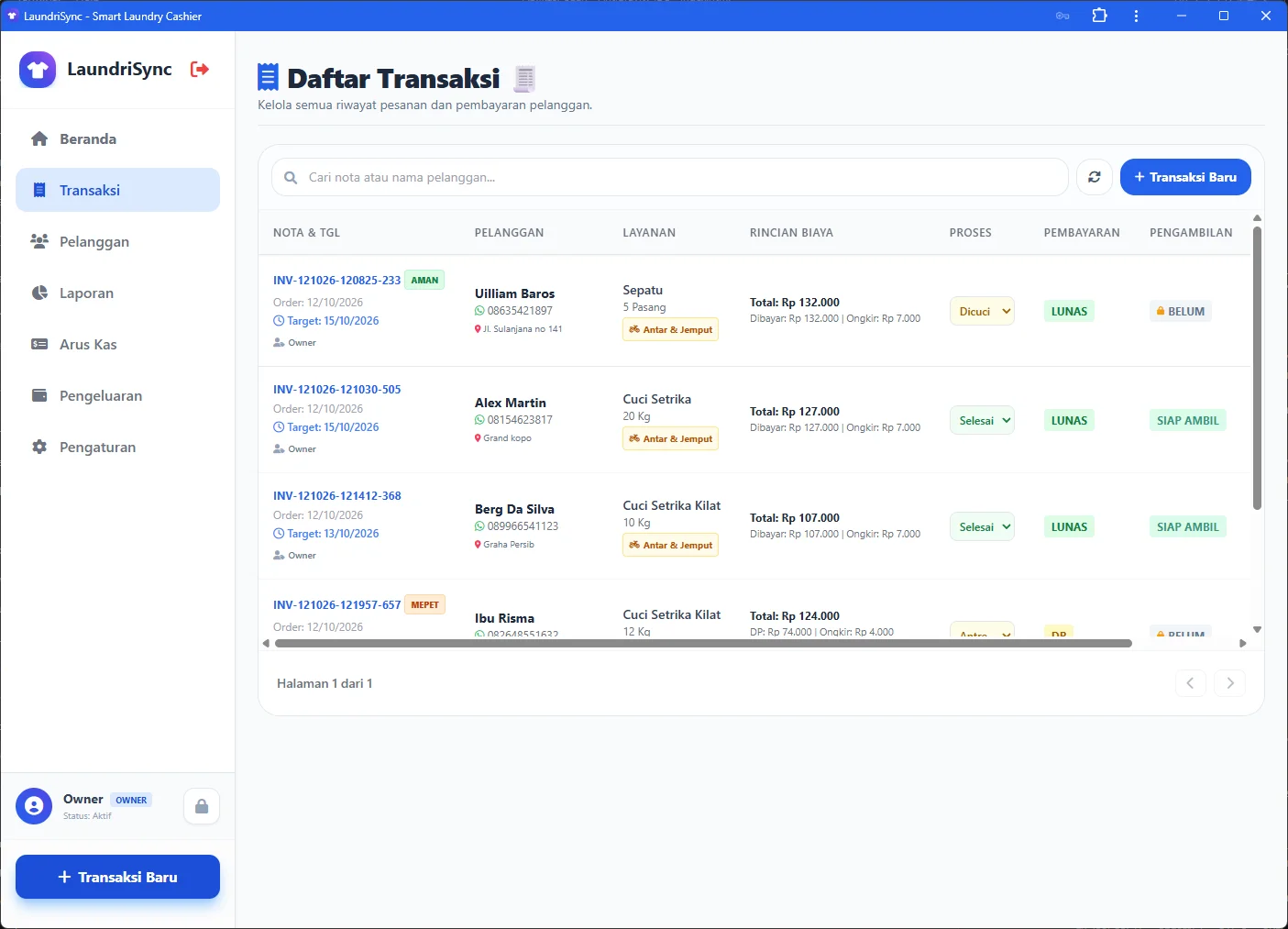Viewport: 1288px width, 929px height.
Task: Open the Dicuci process dropdown for Uilliam Baros
Action: pos(982,312)
